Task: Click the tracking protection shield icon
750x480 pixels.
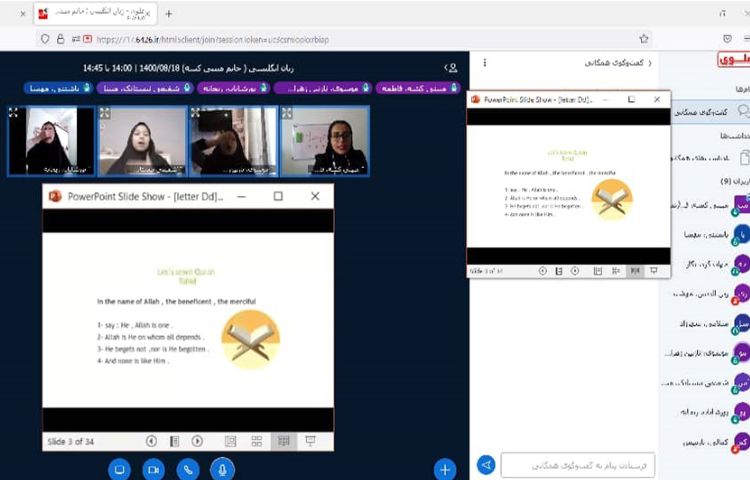Action: (x=45, y=39)
